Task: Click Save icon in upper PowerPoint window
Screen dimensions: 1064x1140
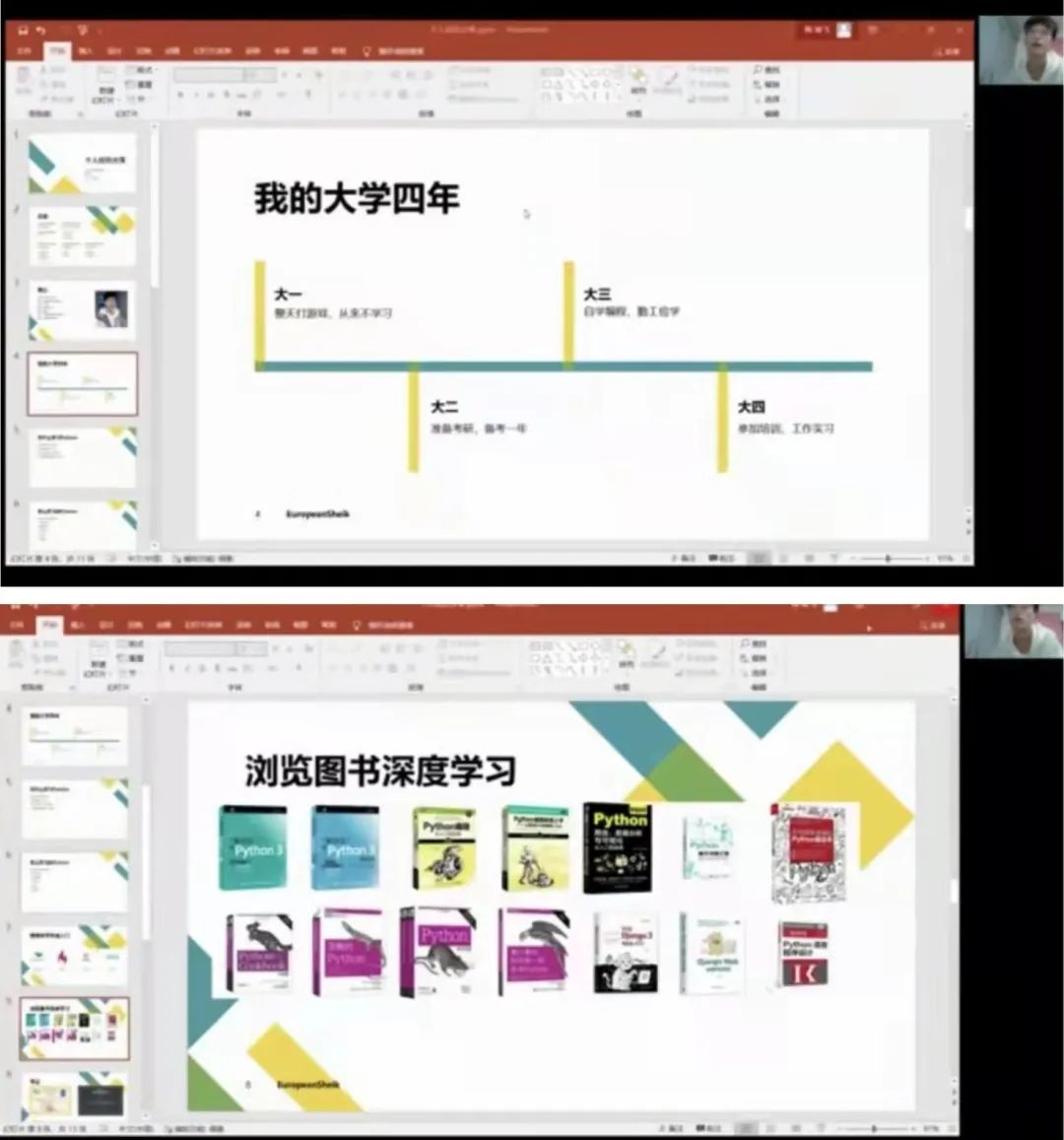Action: 22,31
